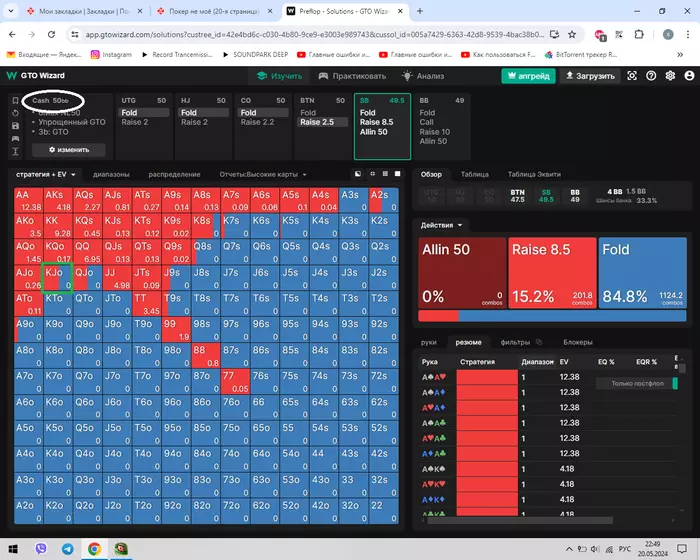Switch to Практиковать section
Viewport: 700px width, 560px height.
click(x=352, y=76)
